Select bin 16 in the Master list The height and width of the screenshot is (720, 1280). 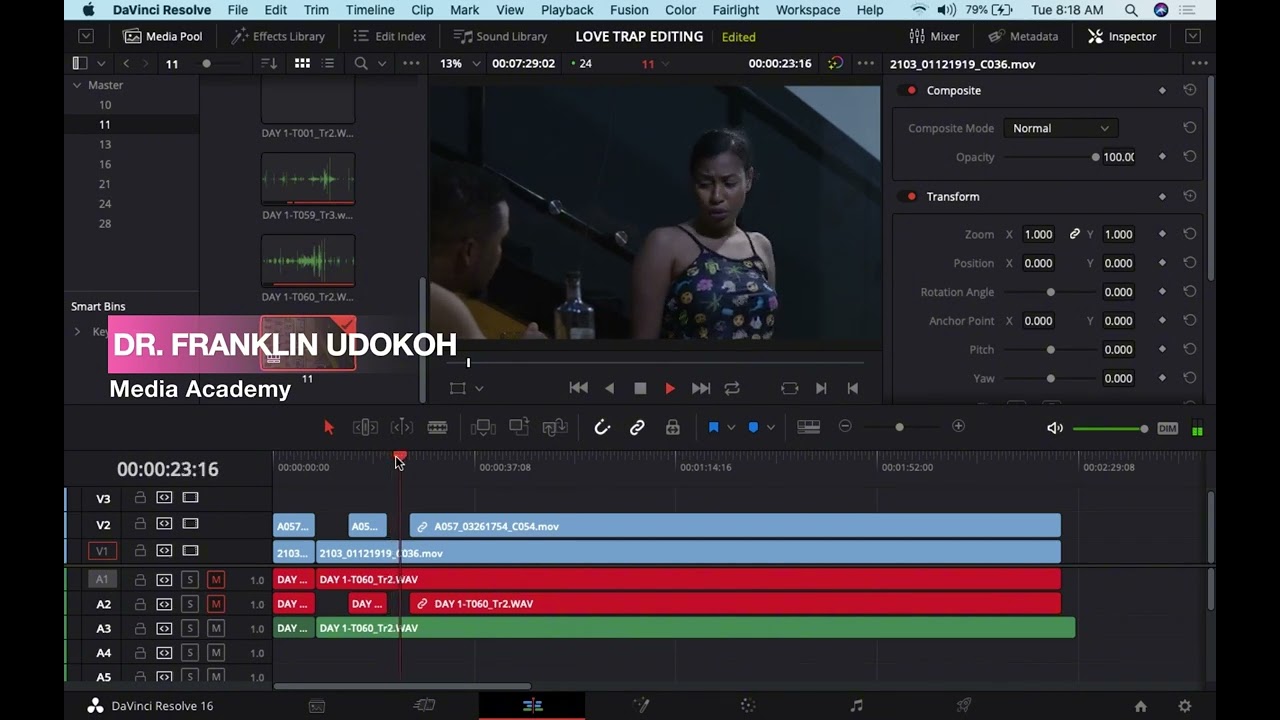click(x=105, y=164)
